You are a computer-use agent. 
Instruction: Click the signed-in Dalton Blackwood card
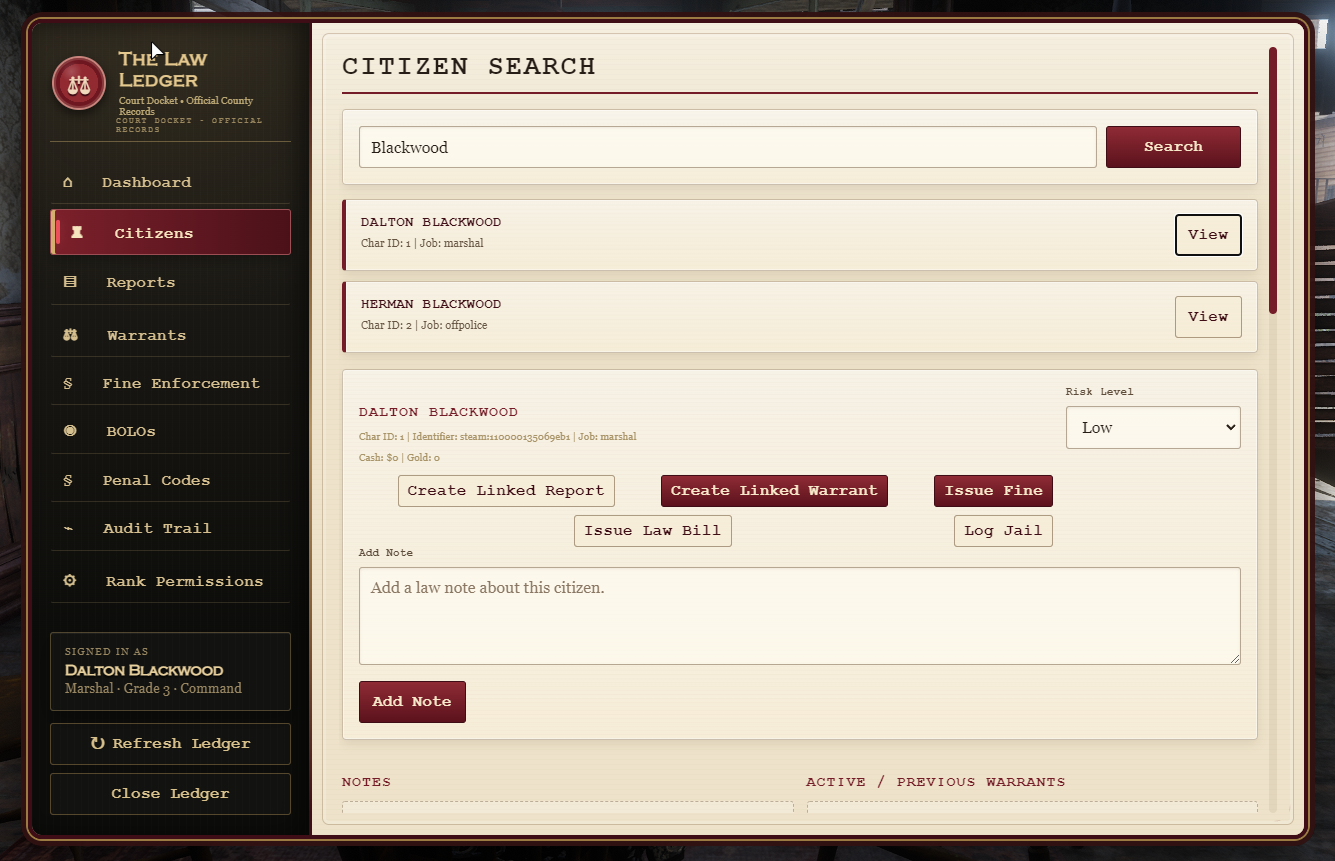click(170, 671)
